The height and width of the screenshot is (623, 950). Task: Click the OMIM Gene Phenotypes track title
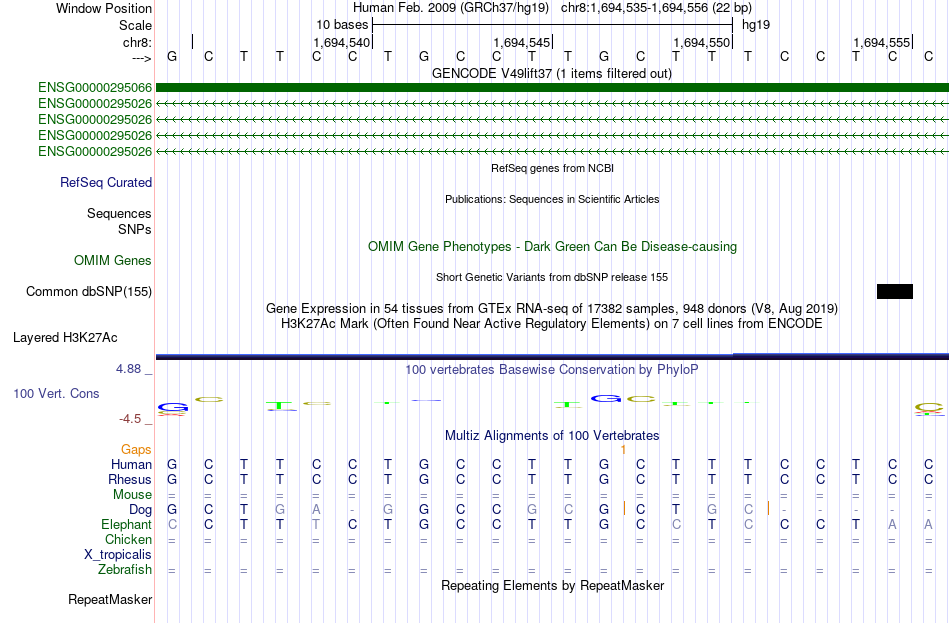552,247
